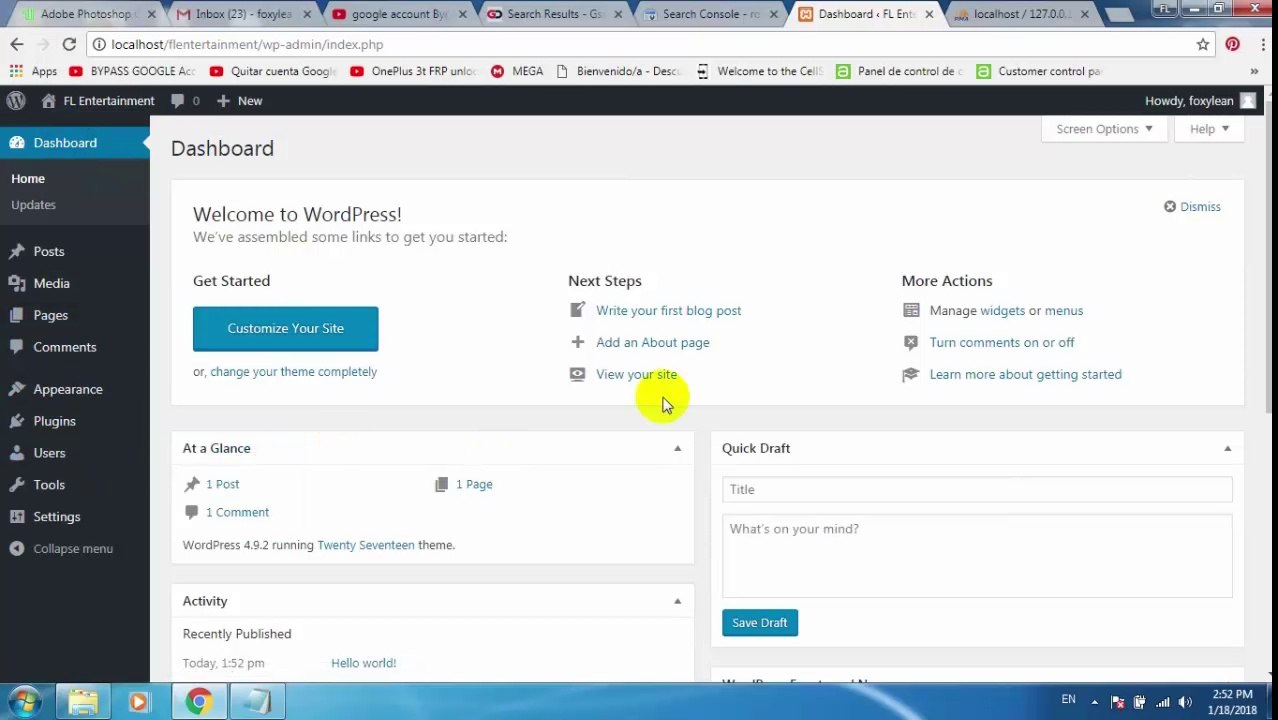Open the 1 Comment link
This screenshot has height=720, width=1278.
click(237, 513)
